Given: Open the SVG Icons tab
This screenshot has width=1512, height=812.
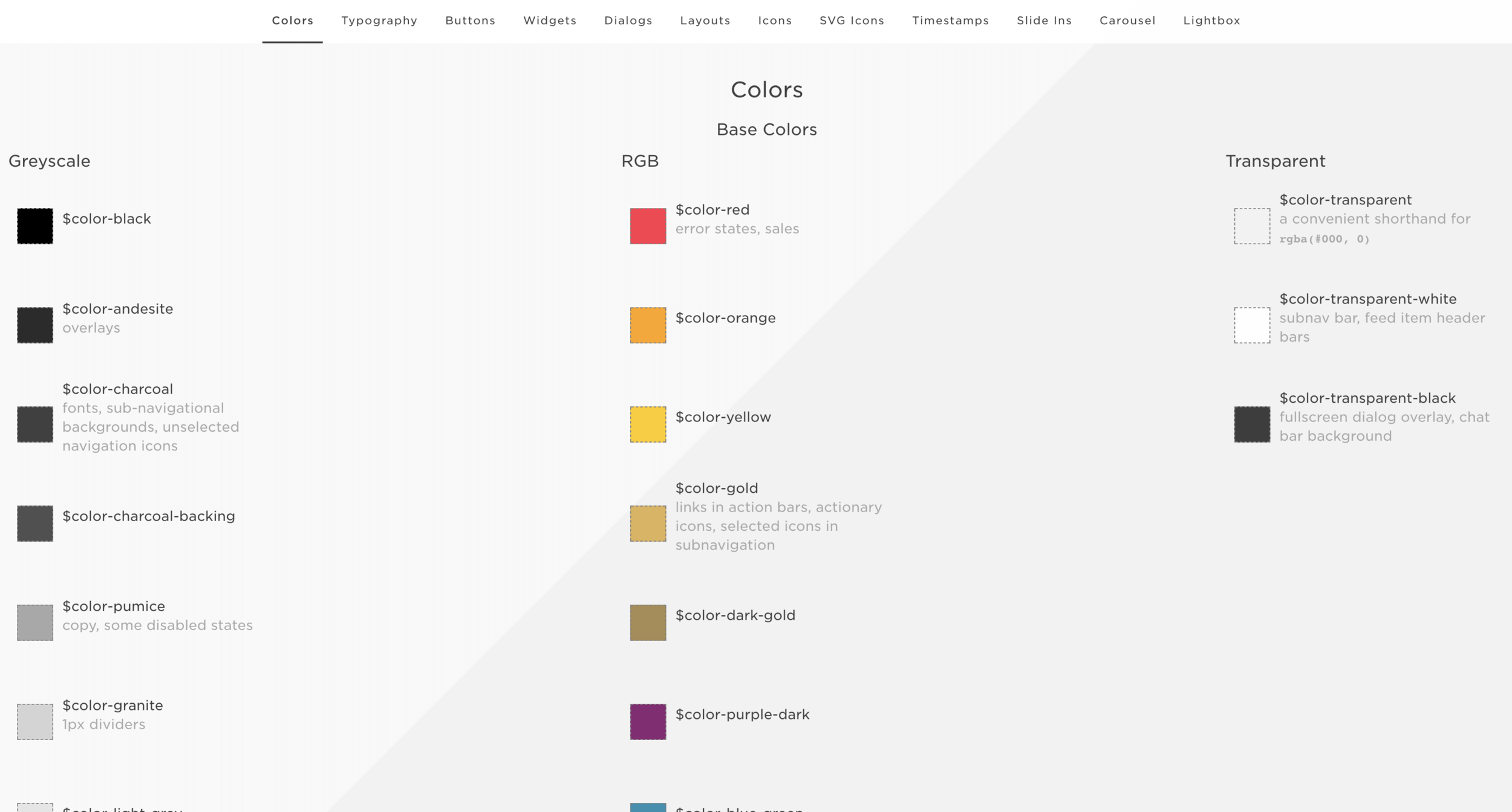Looking at the screenshot, I should pyautogui.click(x=852, y=21).
